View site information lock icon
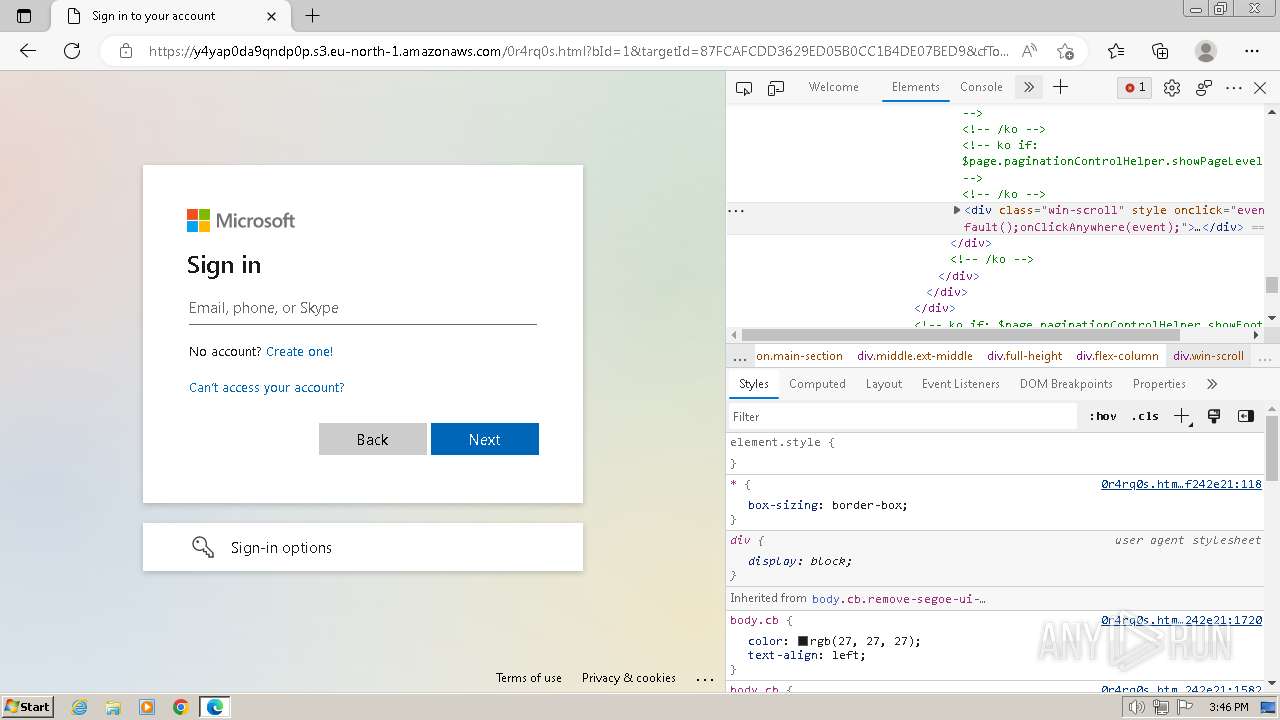Image resolution: width=1280 pixels, height=720 pixels. click(x=126, y=51)
